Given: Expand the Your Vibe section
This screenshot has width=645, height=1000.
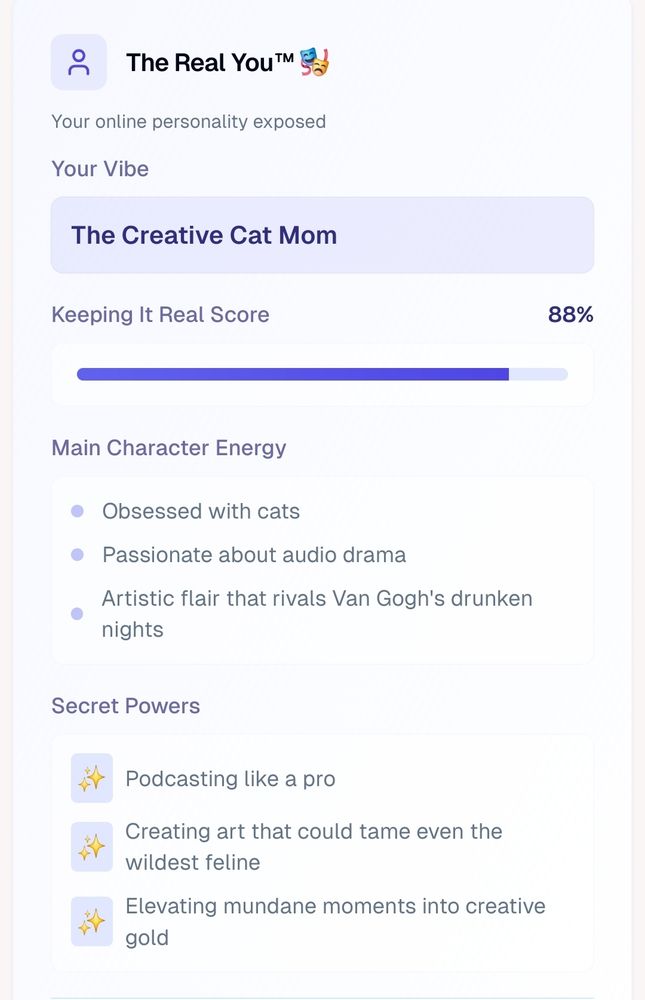Looking at the screenshot, I should 100,168.
